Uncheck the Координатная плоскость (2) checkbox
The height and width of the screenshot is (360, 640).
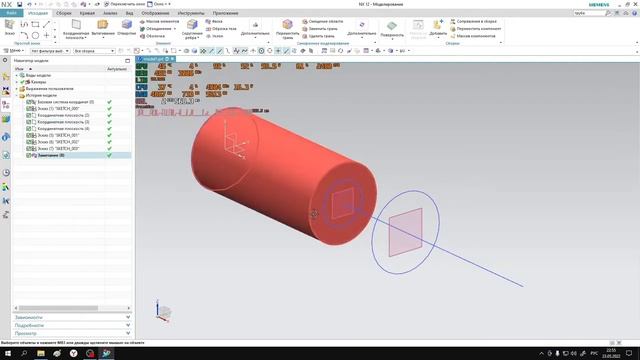tap(29, 116)
